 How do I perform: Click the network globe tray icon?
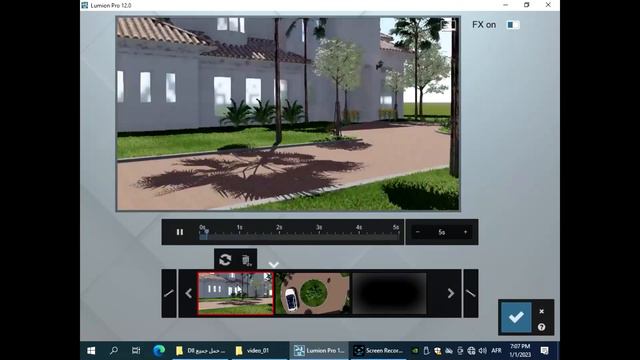pyautogui.click(x=471, y=351)
